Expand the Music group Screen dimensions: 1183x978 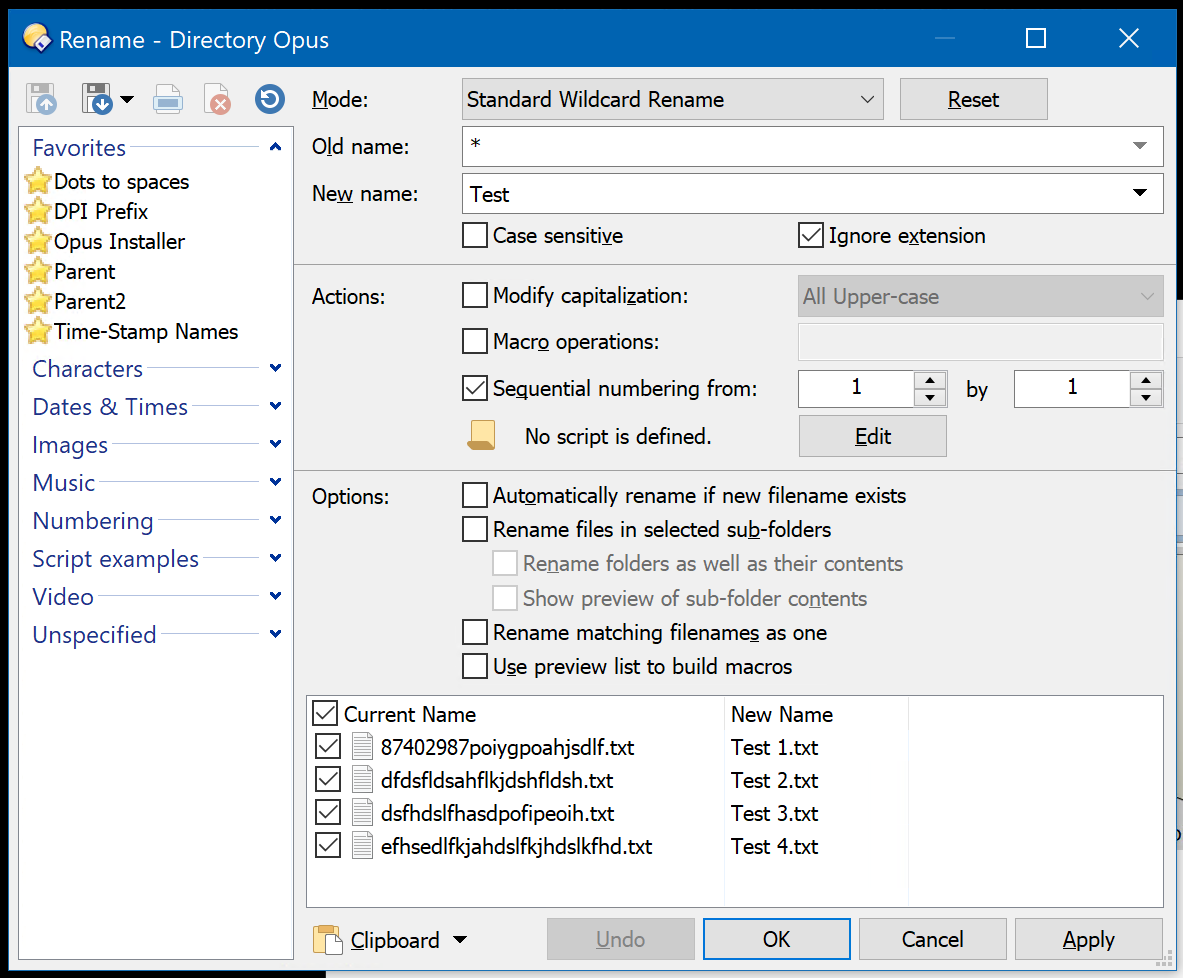(x=275, y=481)
